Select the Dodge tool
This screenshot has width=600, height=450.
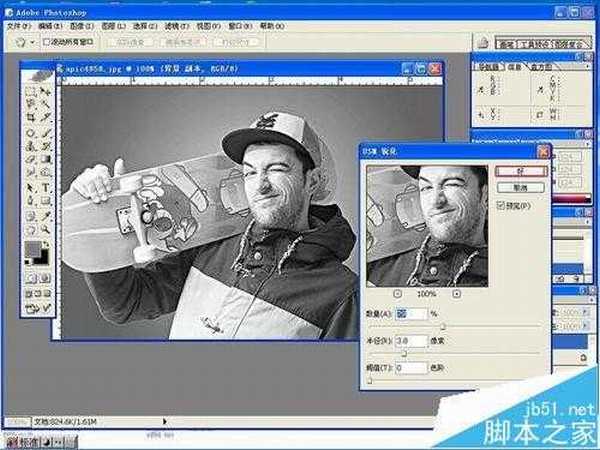tap(46, 172)
